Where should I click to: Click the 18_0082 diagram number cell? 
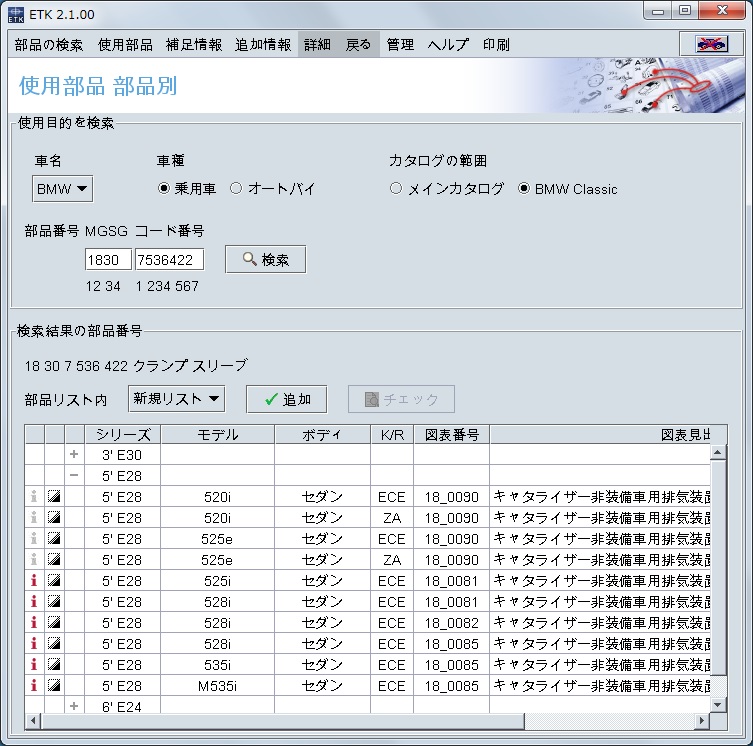(451, 623)
